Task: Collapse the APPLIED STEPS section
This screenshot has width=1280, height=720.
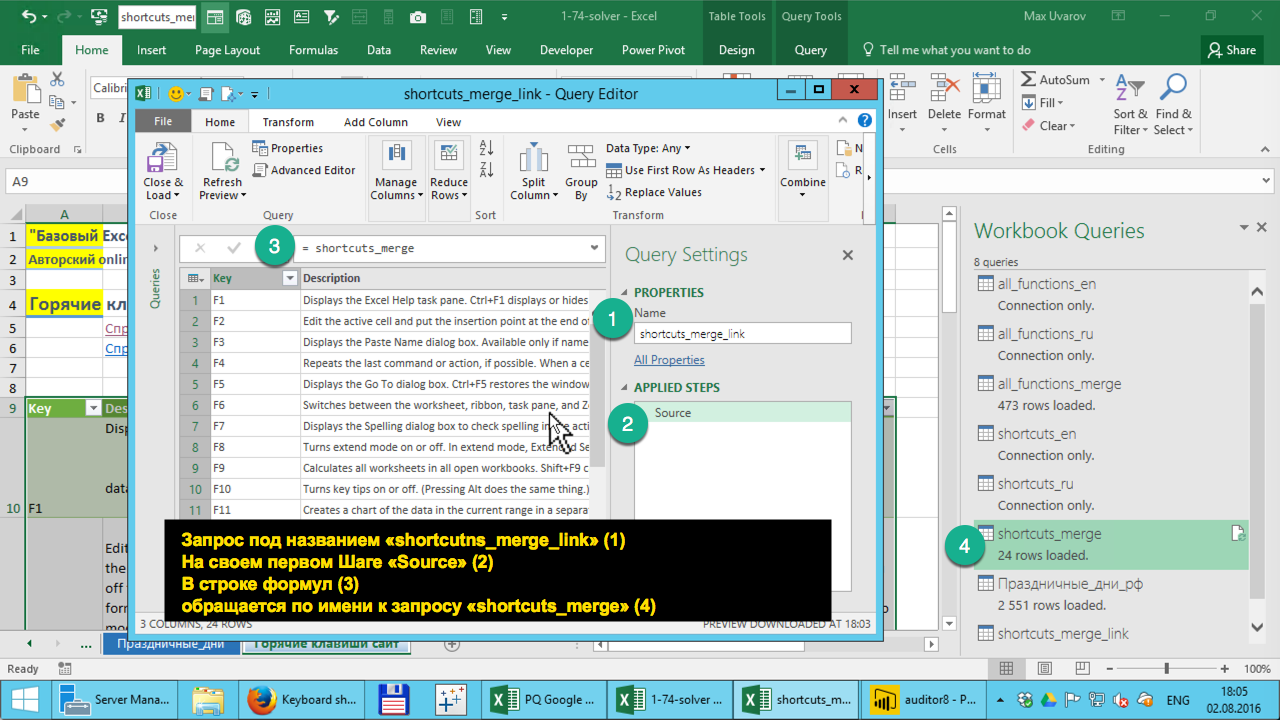Action: [x=625, y=388]
